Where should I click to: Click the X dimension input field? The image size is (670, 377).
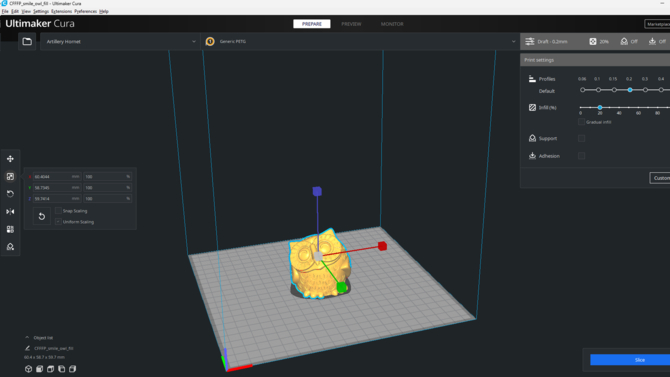pos(57,177)
